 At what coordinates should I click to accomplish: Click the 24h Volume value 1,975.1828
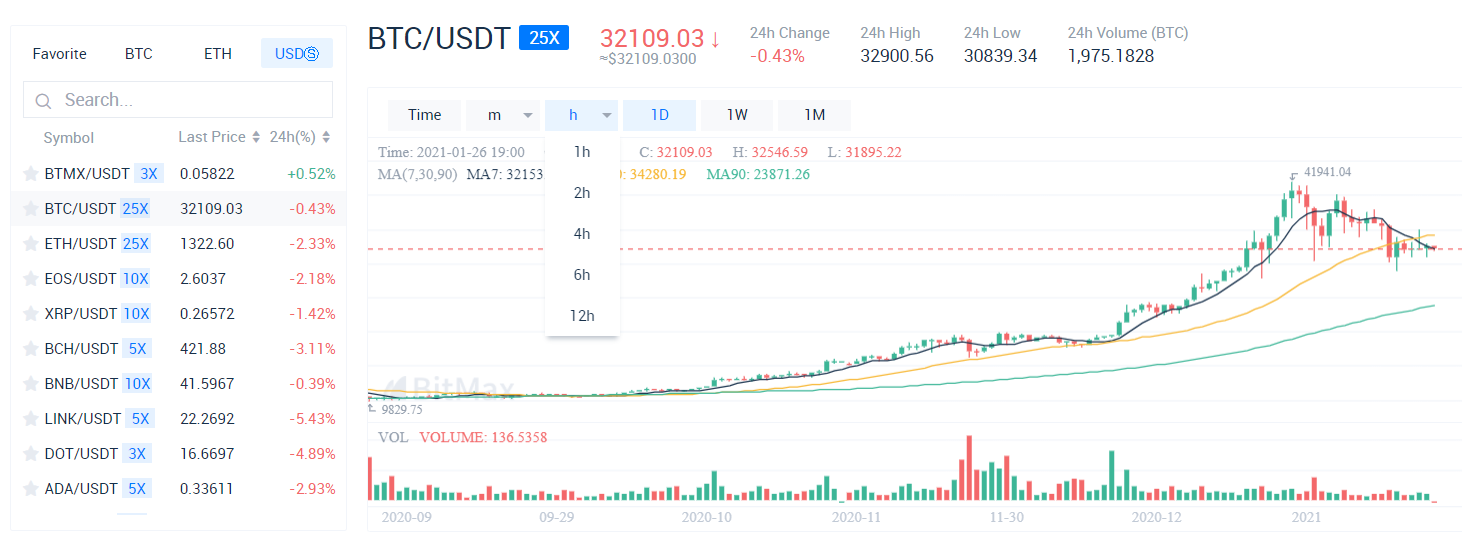pyautogui.click(x=1111, y=56)
